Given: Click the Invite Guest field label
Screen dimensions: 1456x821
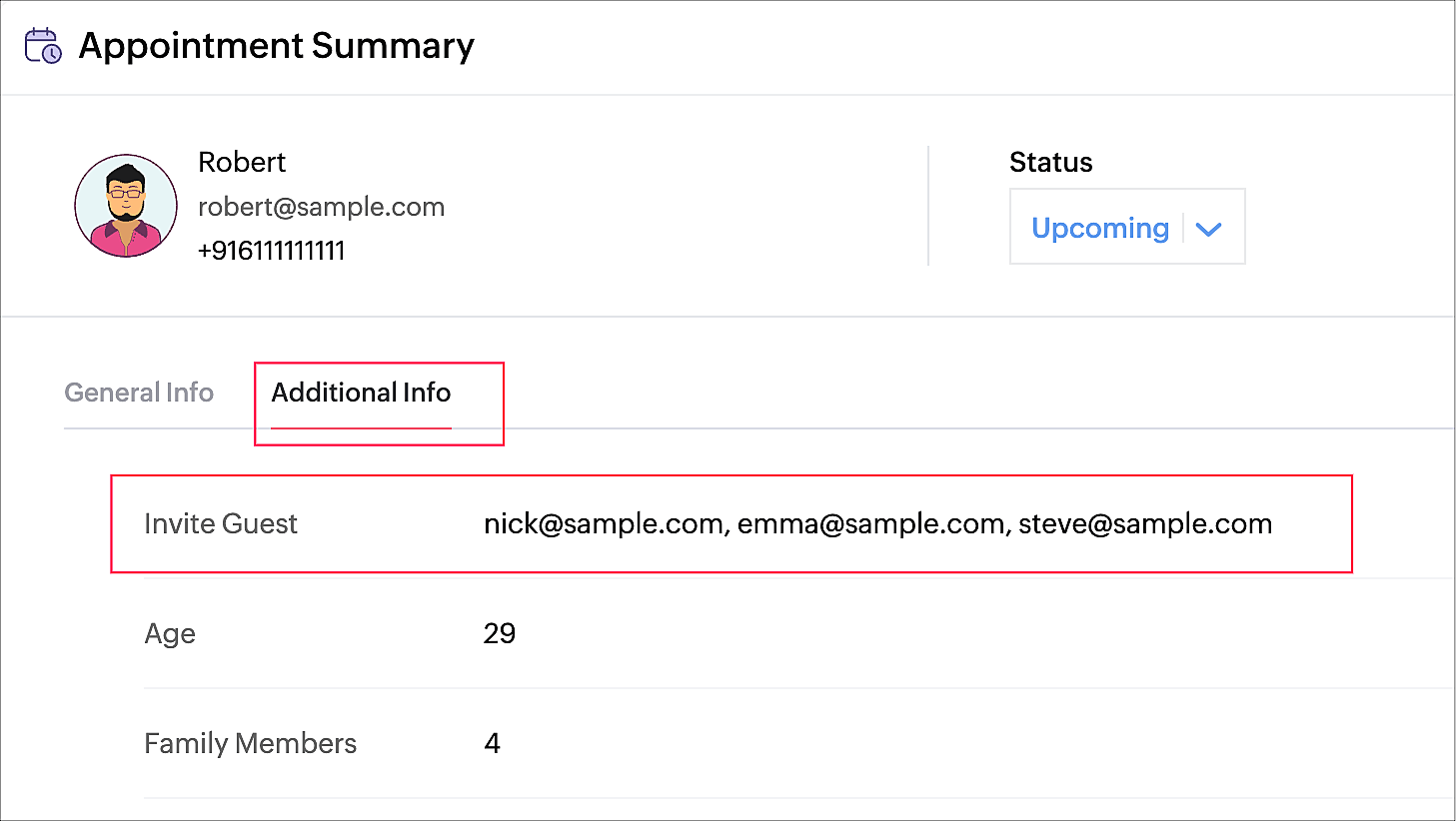Looking at the screenshot, I should click(221, 524).
